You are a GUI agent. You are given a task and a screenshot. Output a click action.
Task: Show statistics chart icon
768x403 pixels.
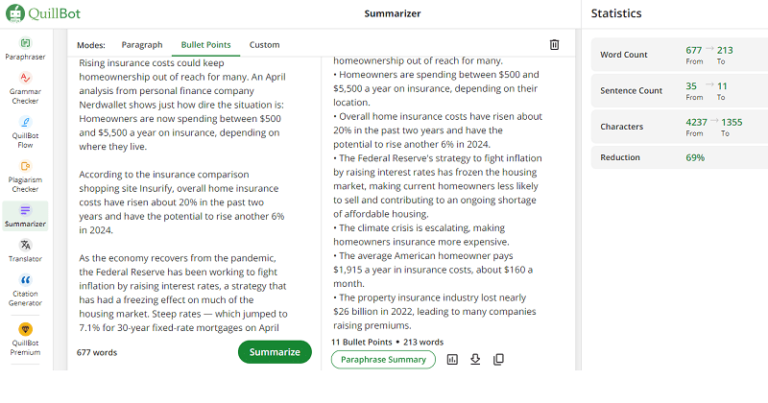tap(452, 360)
